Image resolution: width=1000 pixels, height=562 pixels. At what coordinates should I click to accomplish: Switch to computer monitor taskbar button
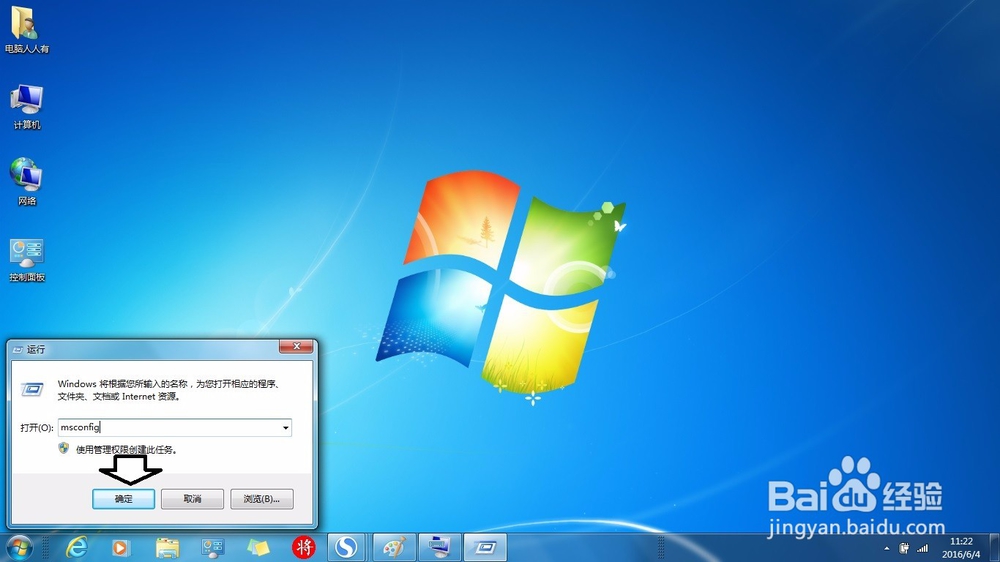[x=439, y=547]
